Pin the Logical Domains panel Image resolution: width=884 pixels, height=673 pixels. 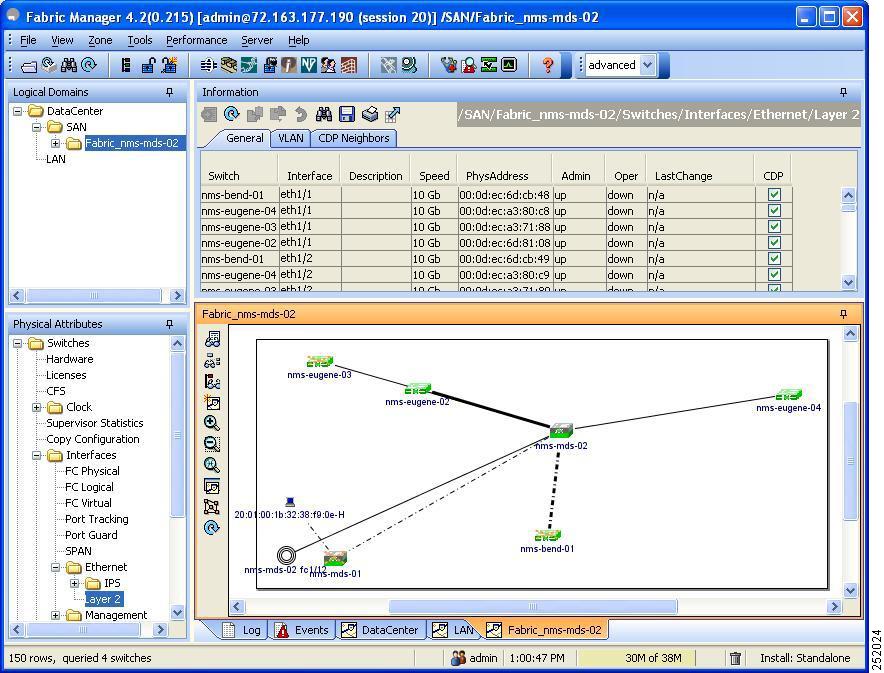point(169,92)
